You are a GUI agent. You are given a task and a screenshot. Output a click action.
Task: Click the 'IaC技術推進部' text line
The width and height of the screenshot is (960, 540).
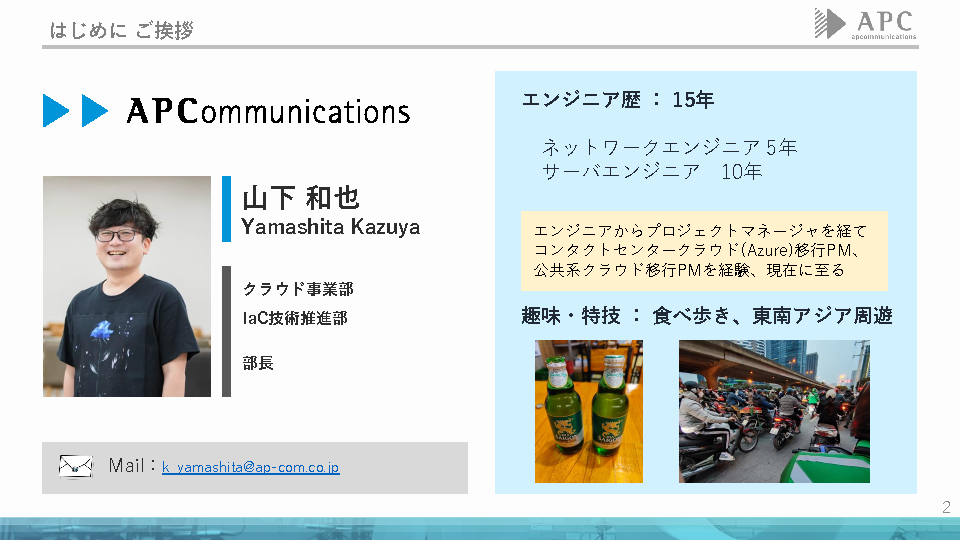(x=295, y=318)
